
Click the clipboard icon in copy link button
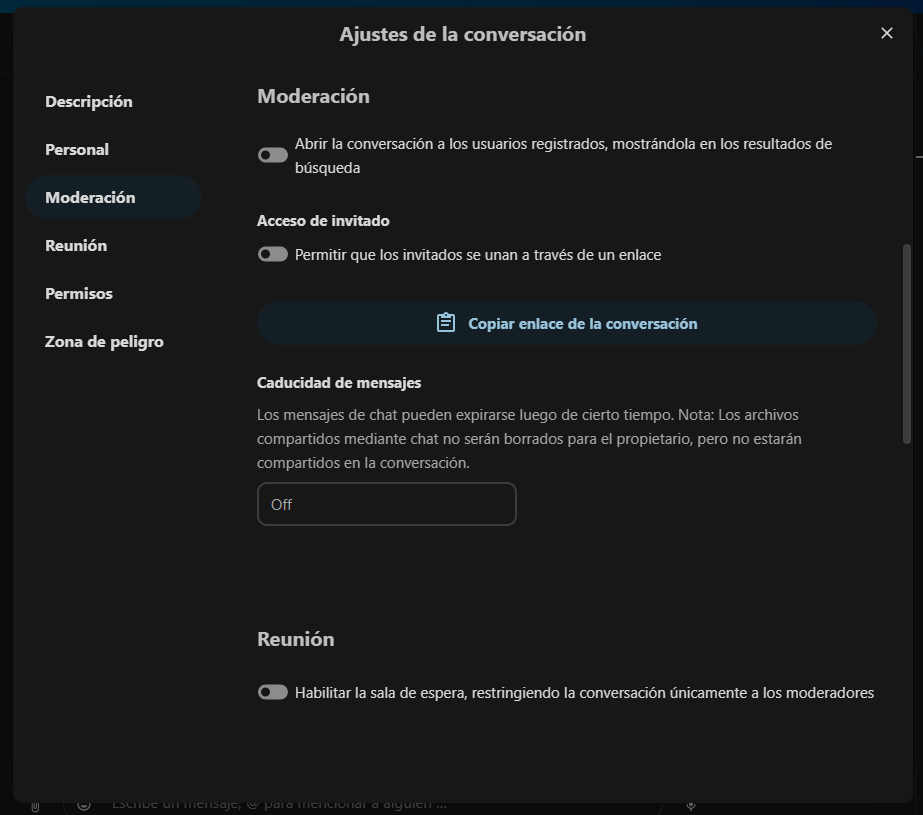446,322
